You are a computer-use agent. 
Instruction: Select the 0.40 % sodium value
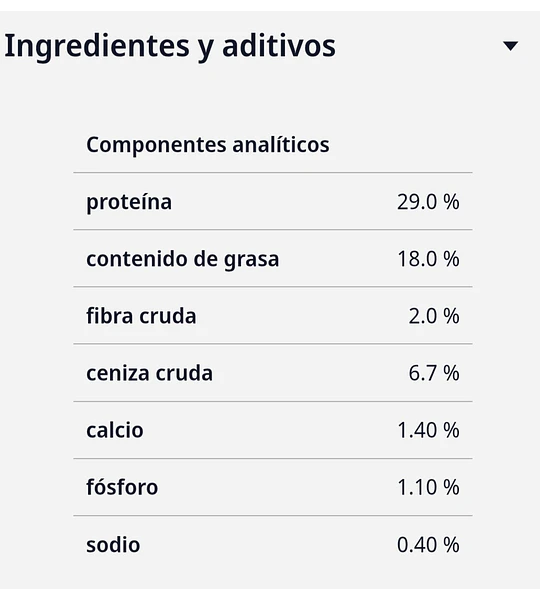tap(428, 545)
